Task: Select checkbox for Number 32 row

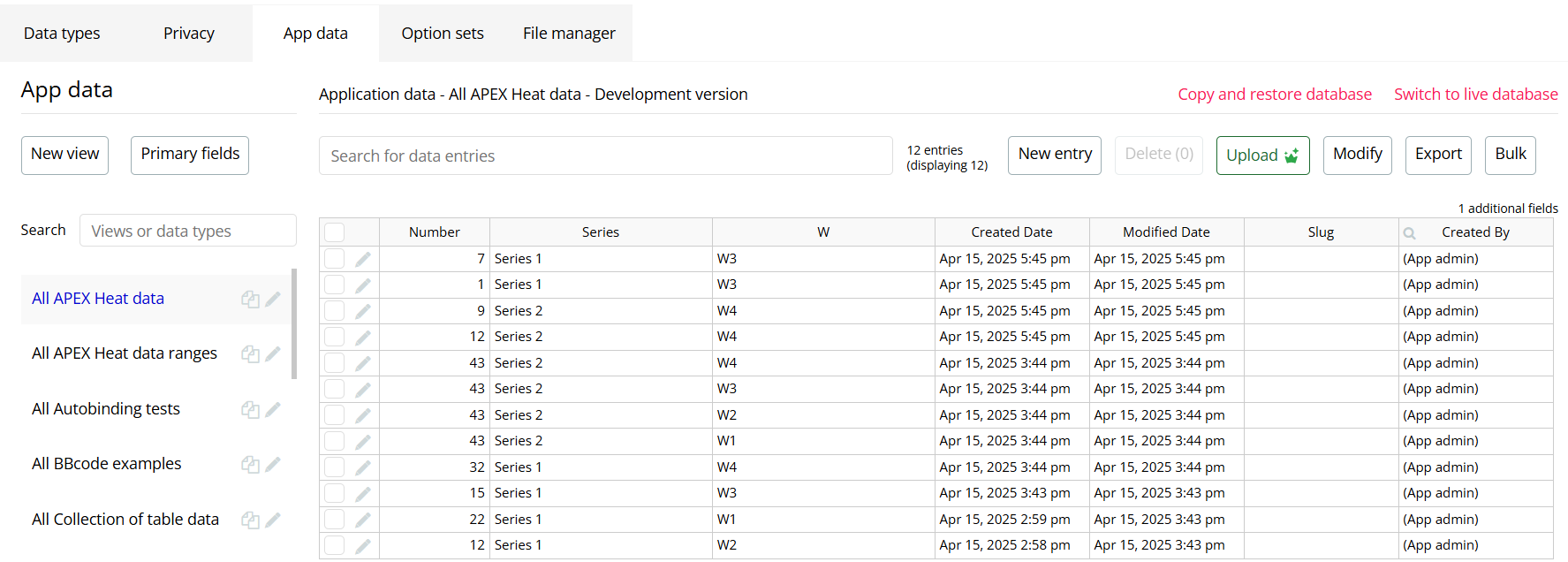Action: 334,467
